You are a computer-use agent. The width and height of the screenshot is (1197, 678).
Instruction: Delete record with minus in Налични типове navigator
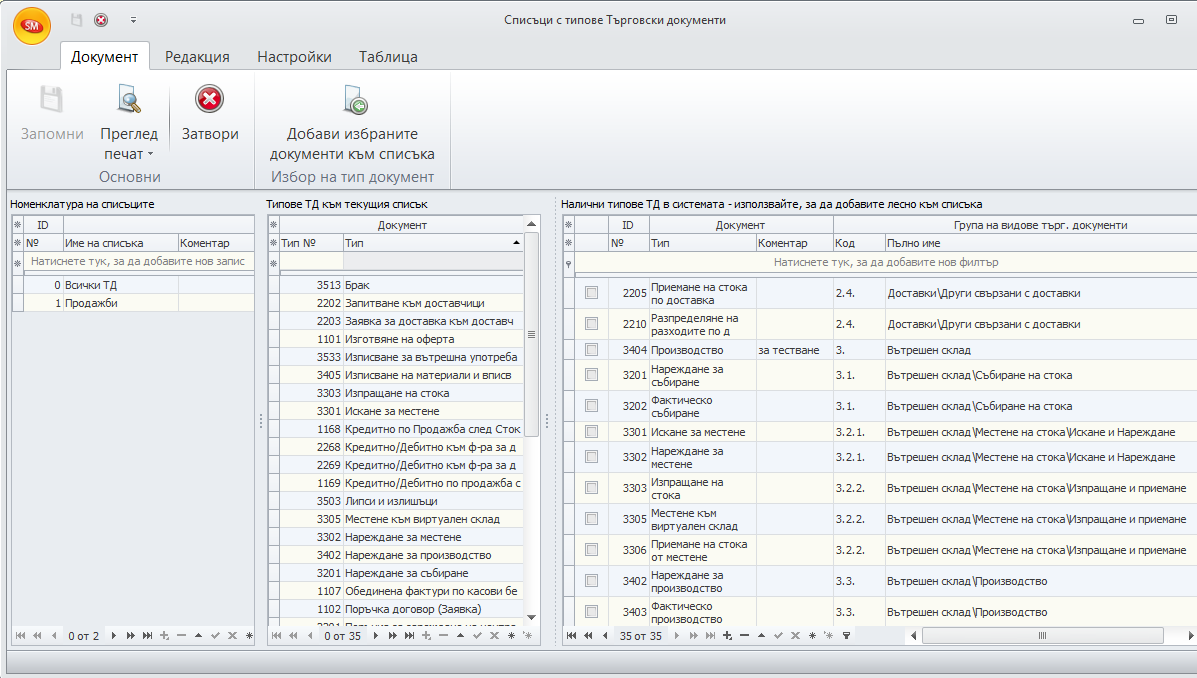(x=744, y=635)
